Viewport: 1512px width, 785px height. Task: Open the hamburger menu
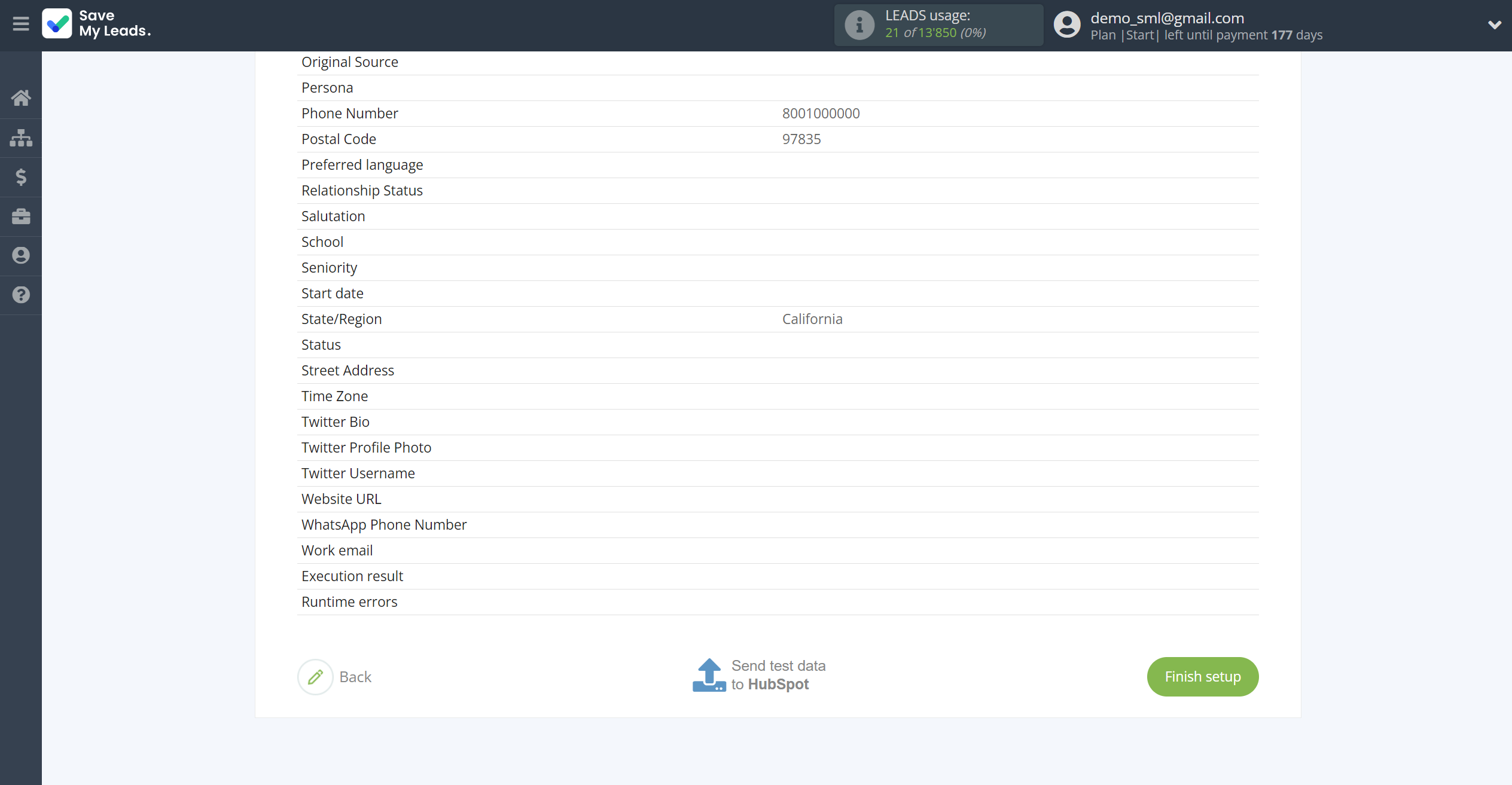pos(21,24)
